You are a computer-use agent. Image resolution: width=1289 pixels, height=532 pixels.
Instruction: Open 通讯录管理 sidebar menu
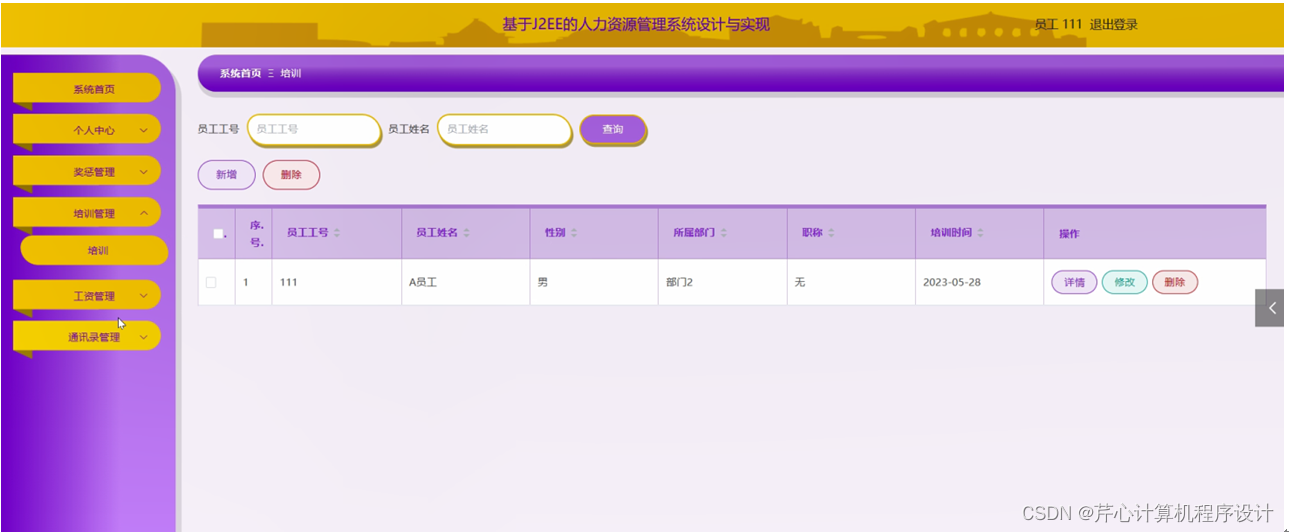click(87, 337)
